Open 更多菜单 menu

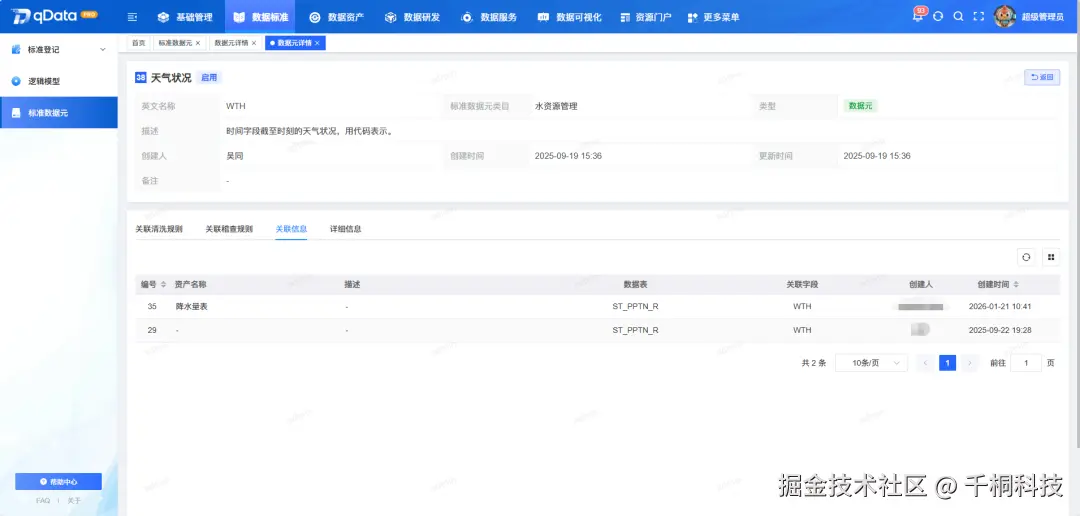point(713,17)
